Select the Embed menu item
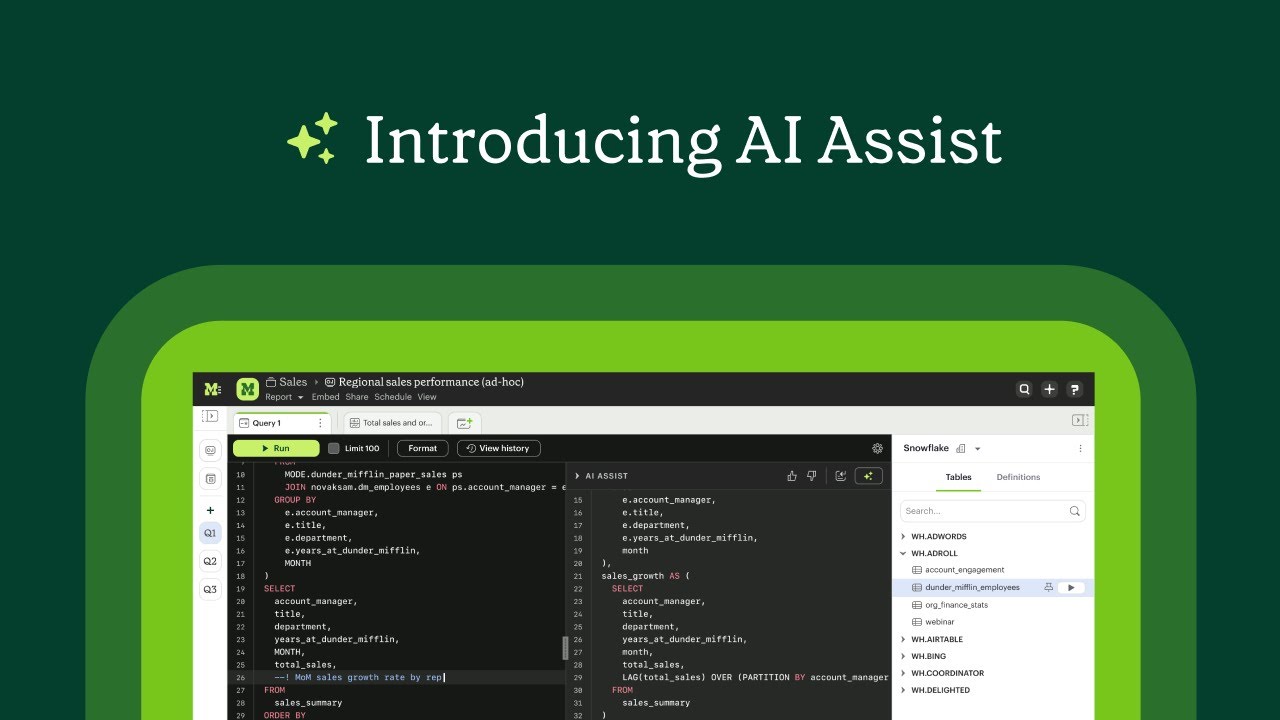1280x720 pixels. point(325,397)
